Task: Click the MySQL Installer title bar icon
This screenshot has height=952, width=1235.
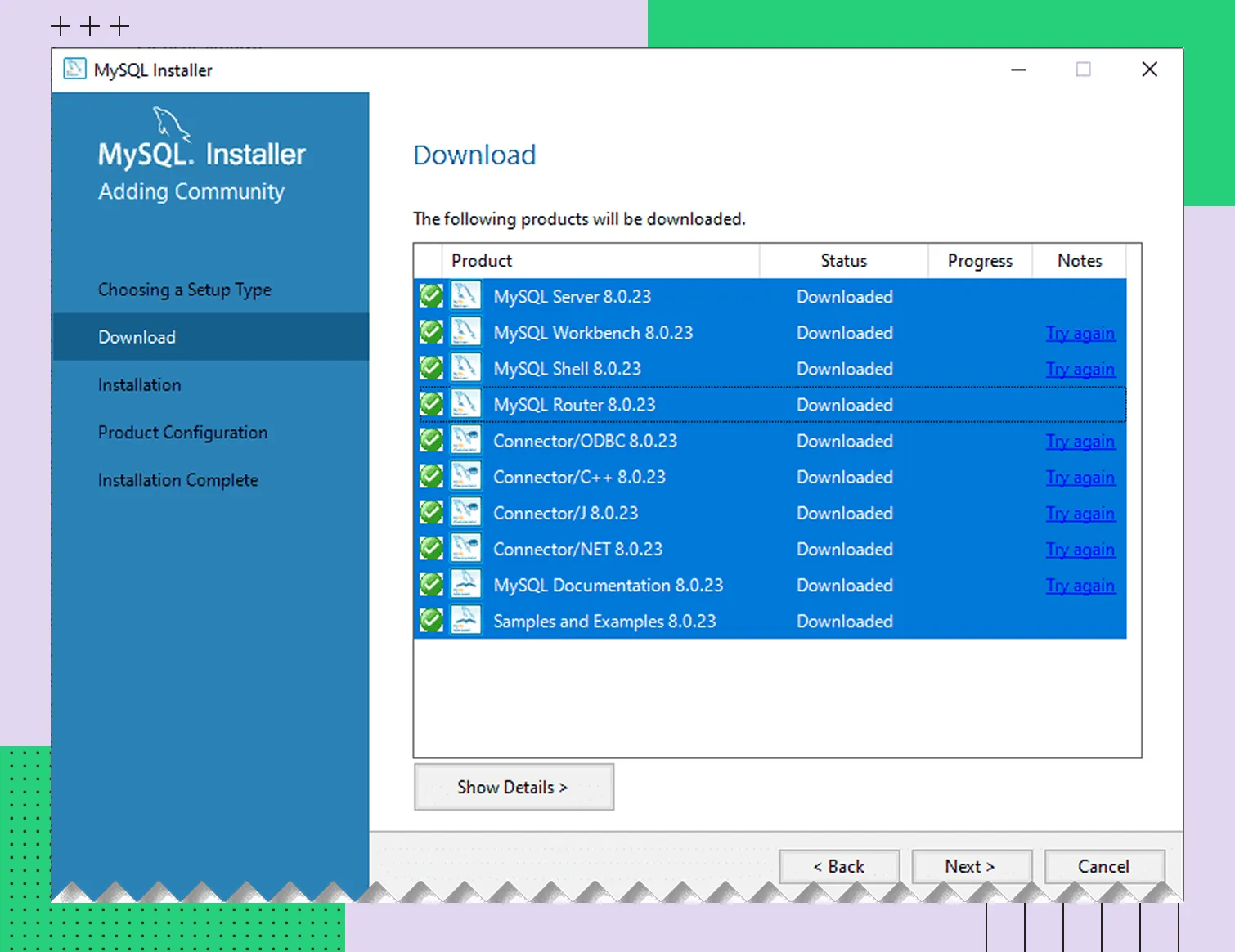Action: pyautogui.click(x=74, y=70)
